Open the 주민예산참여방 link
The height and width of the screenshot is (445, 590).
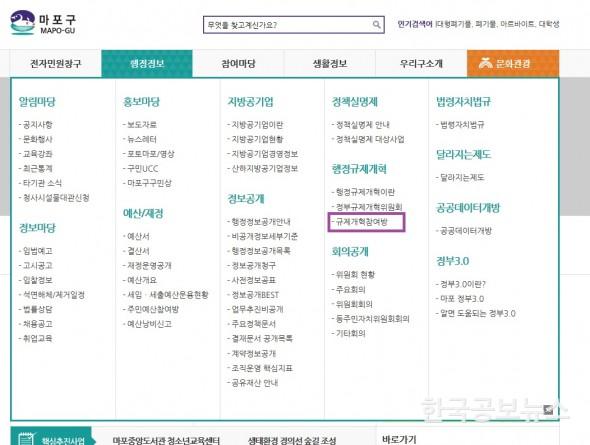click(x=153, y=309)
